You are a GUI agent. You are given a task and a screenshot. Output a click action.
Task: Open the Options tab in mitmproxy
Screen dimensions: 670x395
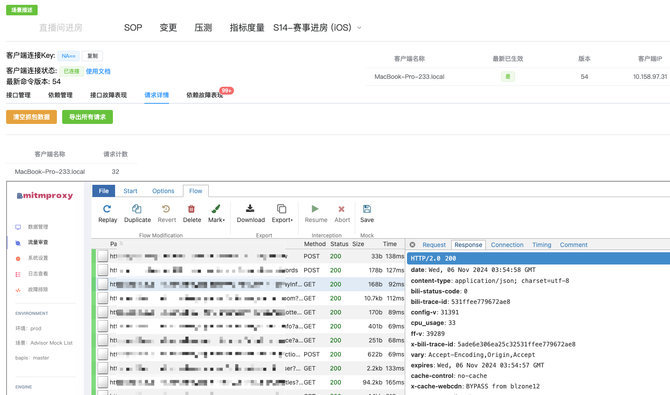click(x=163, y=191)
